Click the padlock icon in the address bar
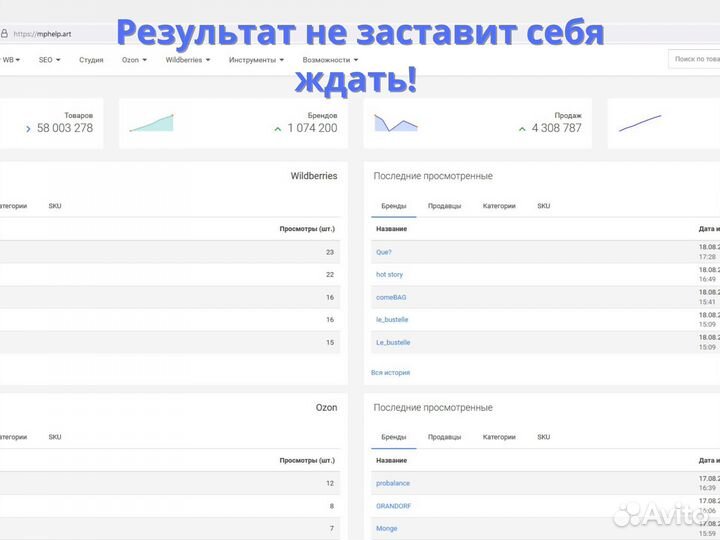Viewport: 720px width, 540px height. (x=4, y=34)
